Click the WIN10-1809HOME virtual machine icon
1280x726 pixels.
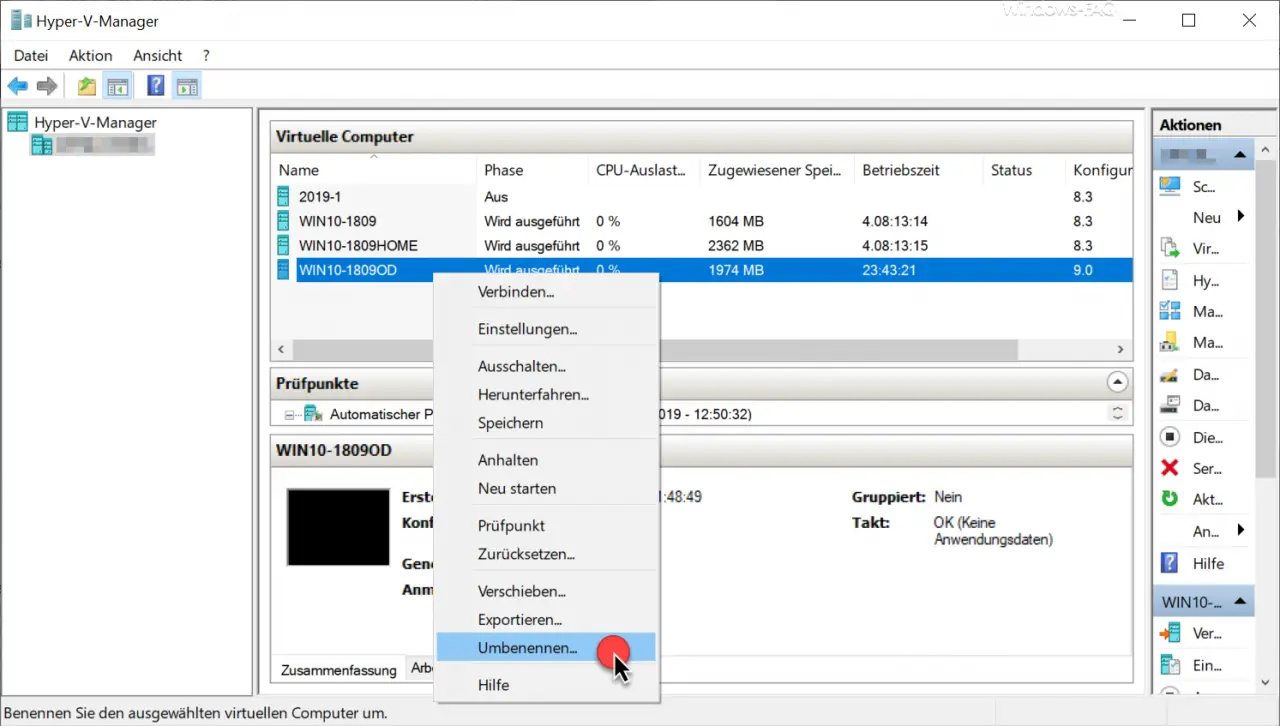click(284, 245)
